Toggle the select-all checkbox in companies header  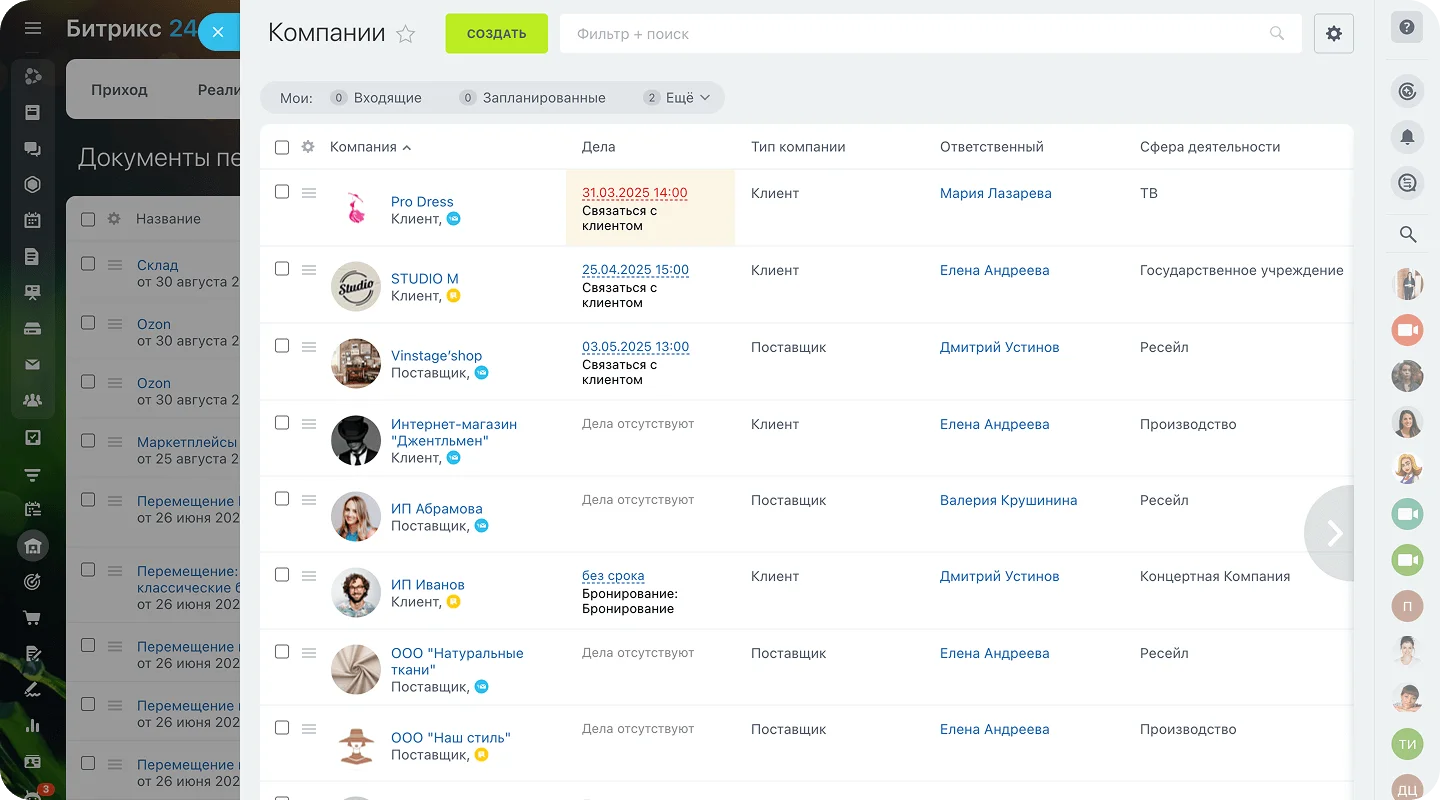[x=282, y=147]
